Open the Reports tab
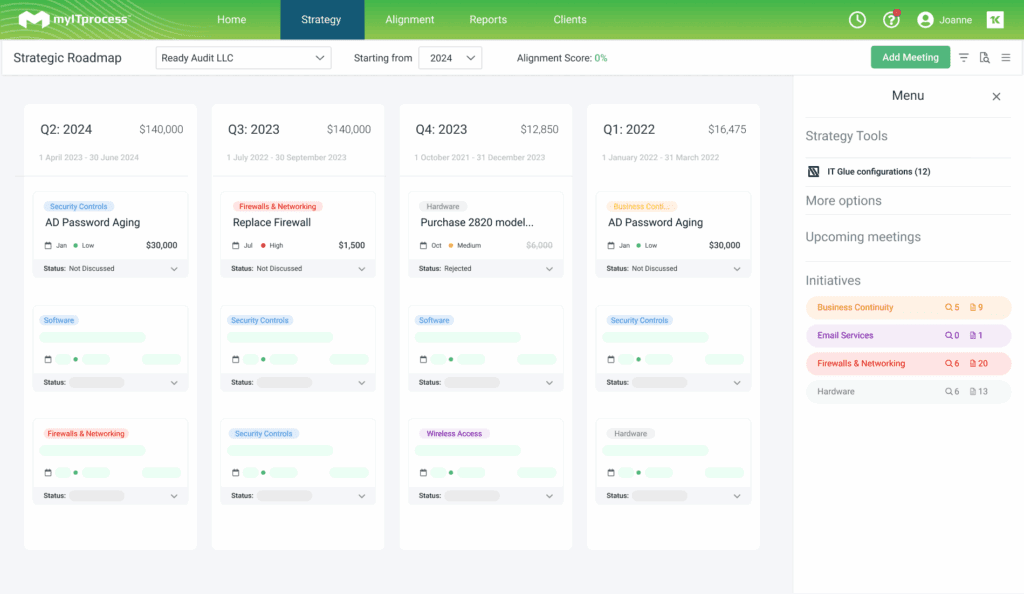1024x594 pixels. click(488, 20)
